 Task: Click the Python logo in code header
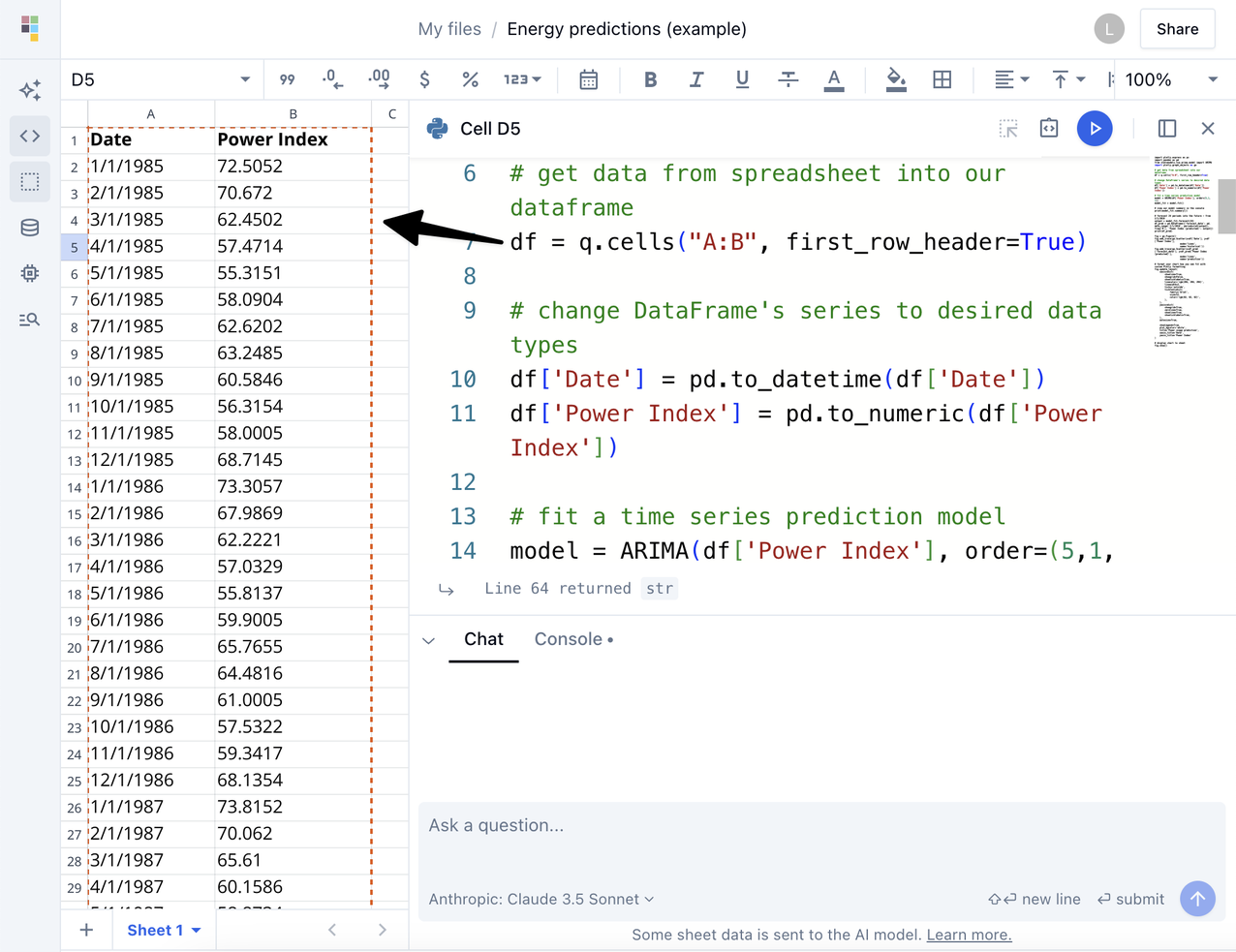pos(437,128)
